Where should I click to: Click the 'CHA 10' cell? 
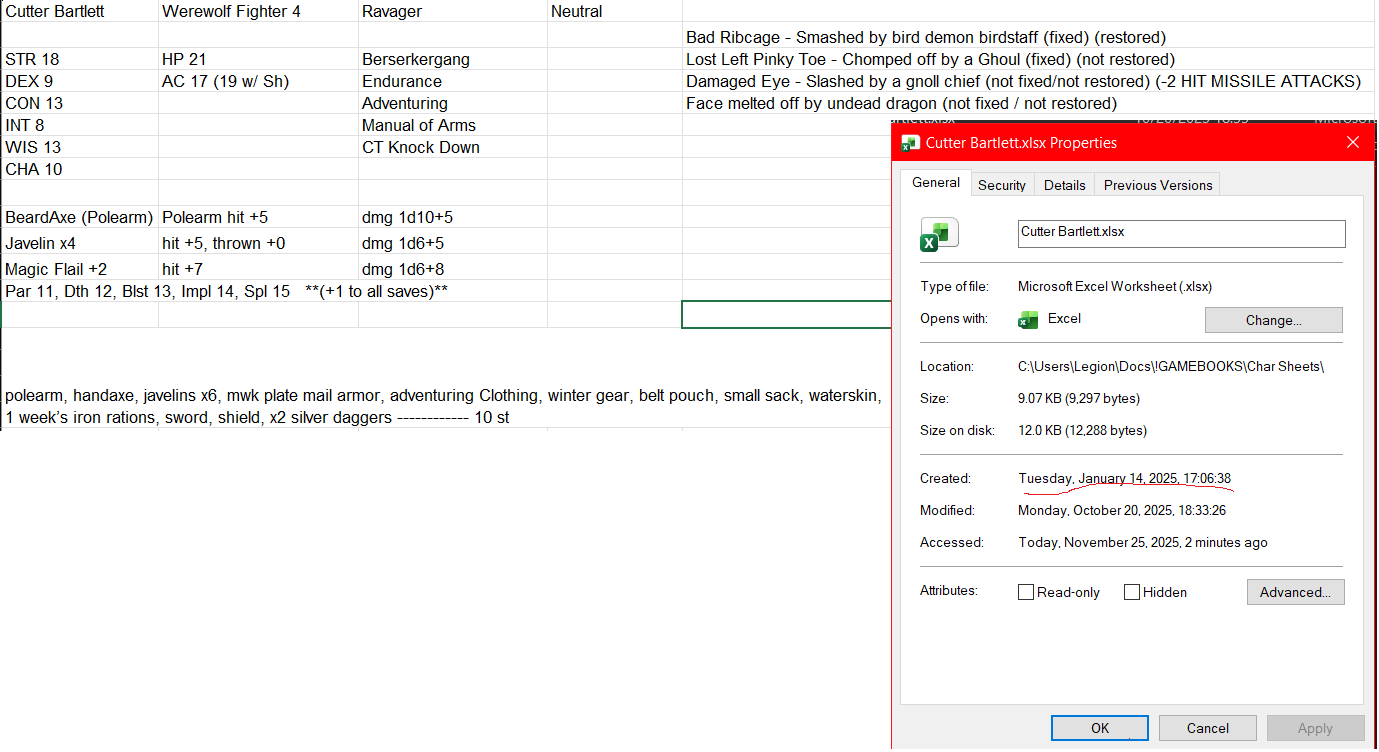(x=79, y=170)
